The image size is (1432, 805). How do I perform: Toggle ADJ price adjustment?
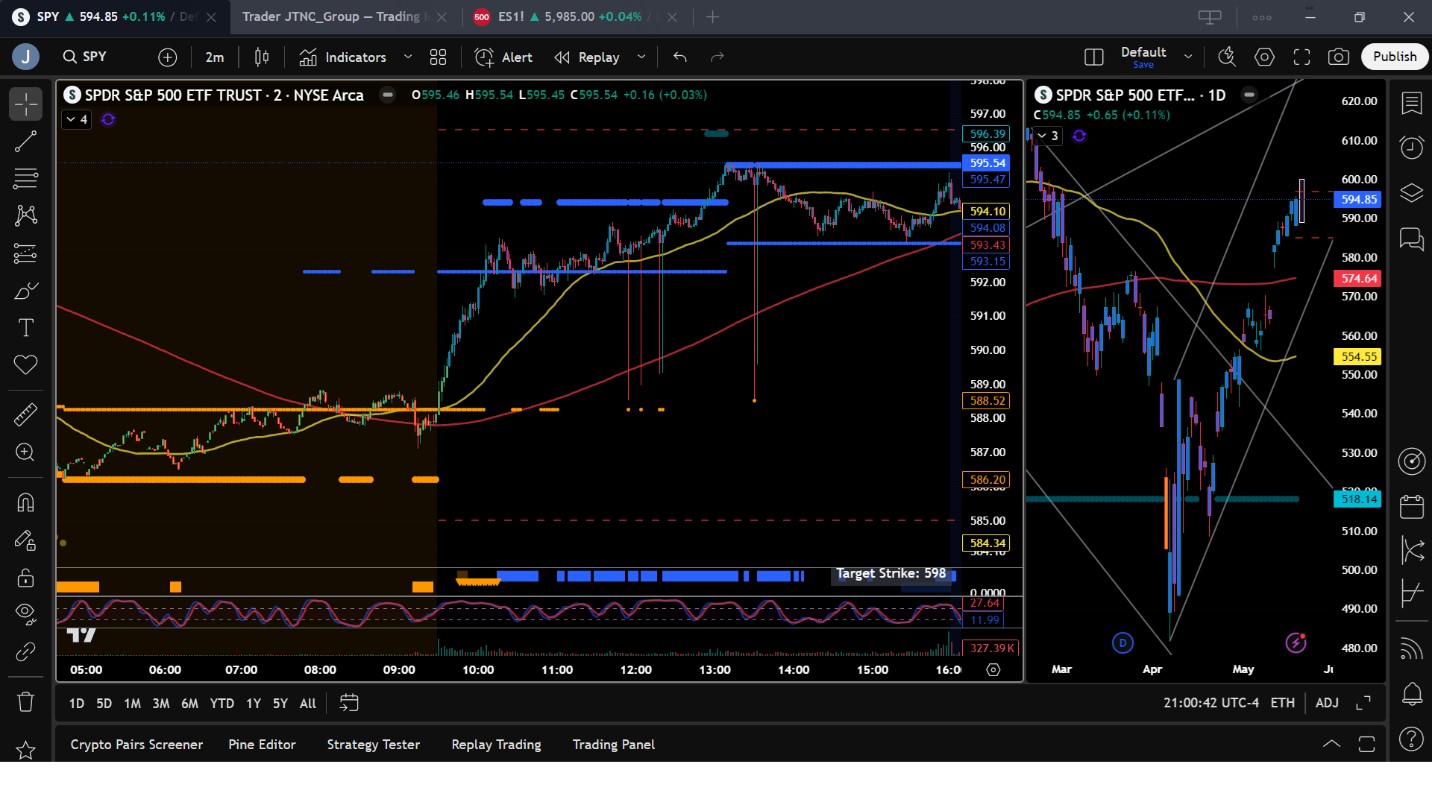[1327, 703]
